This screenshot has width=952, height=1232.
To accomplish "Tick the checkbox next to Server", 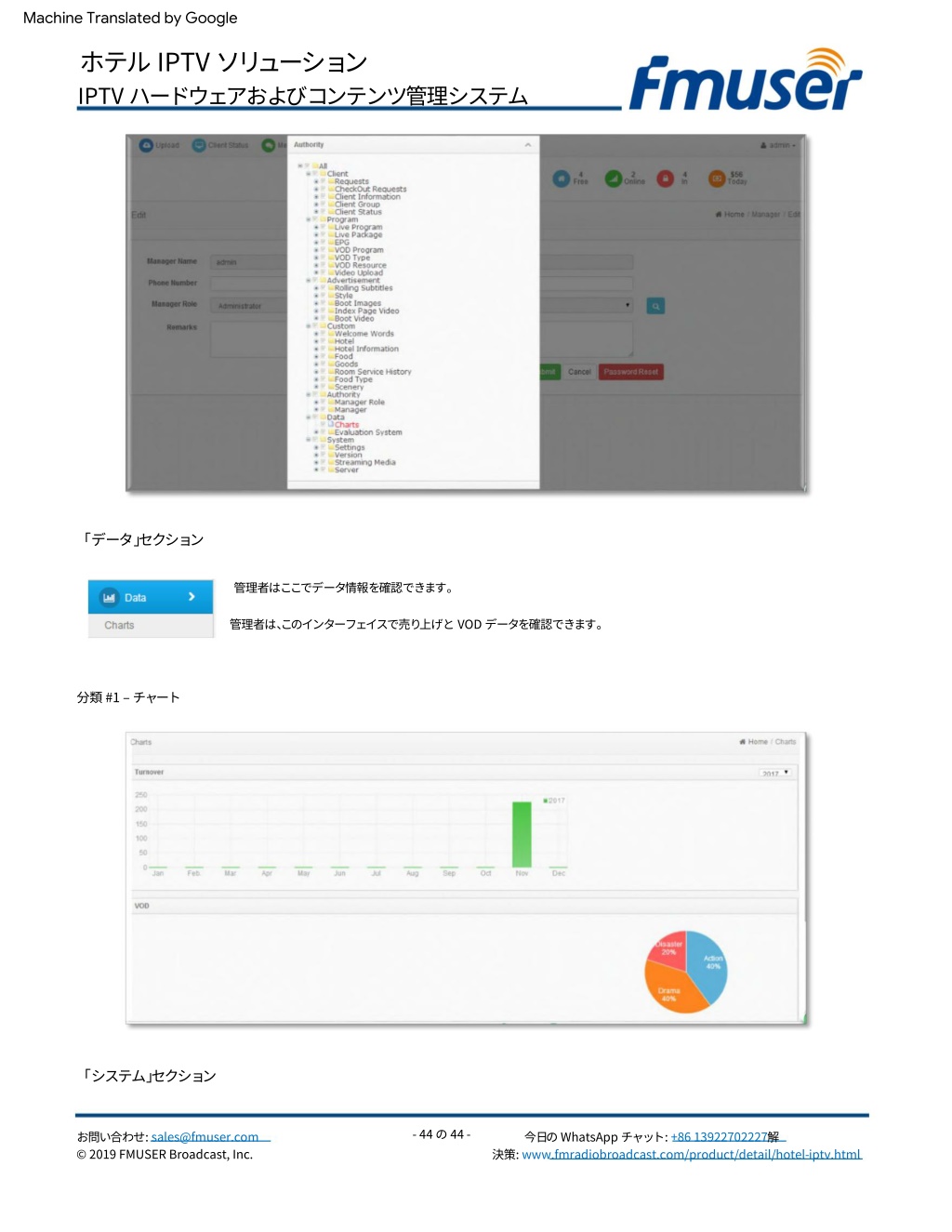I will 324,470.
